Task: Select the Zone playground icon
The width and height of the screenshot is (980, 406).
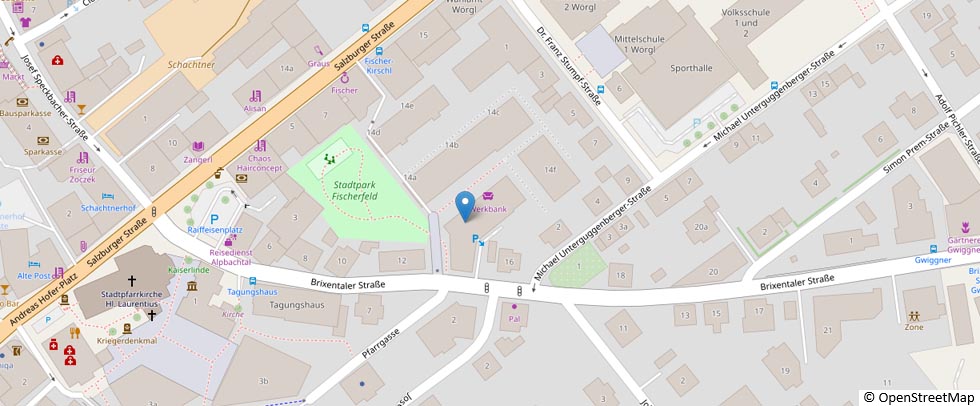Action: (914, 315)
